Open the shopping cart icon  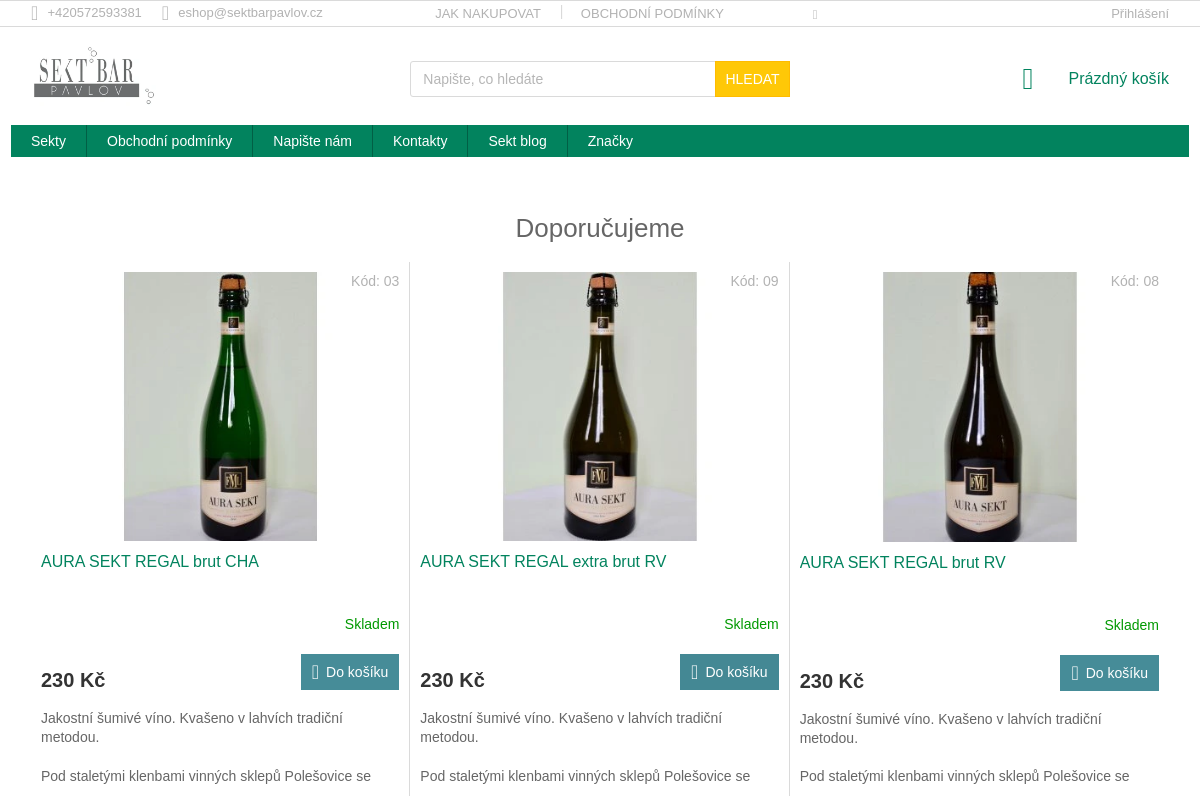coord(1027,79)
